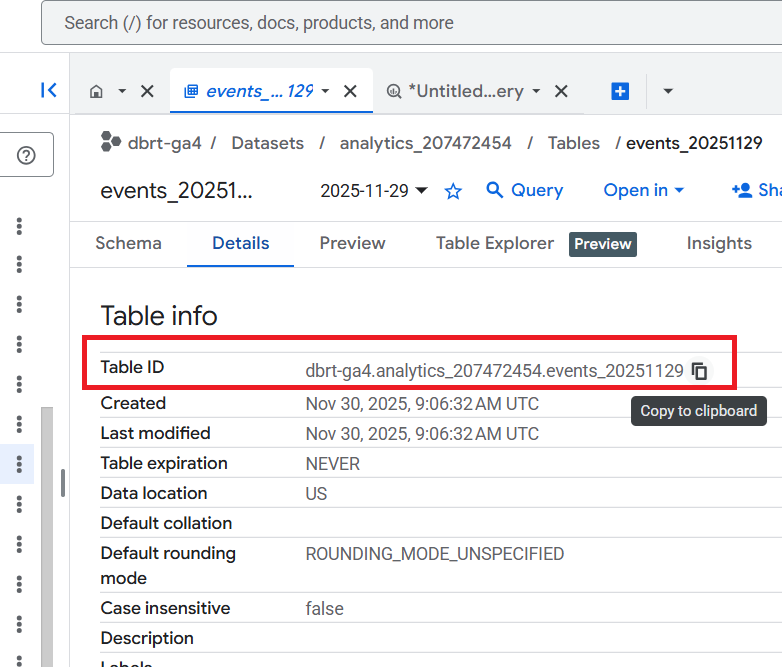Click the Query button

[x=524, y=190]
